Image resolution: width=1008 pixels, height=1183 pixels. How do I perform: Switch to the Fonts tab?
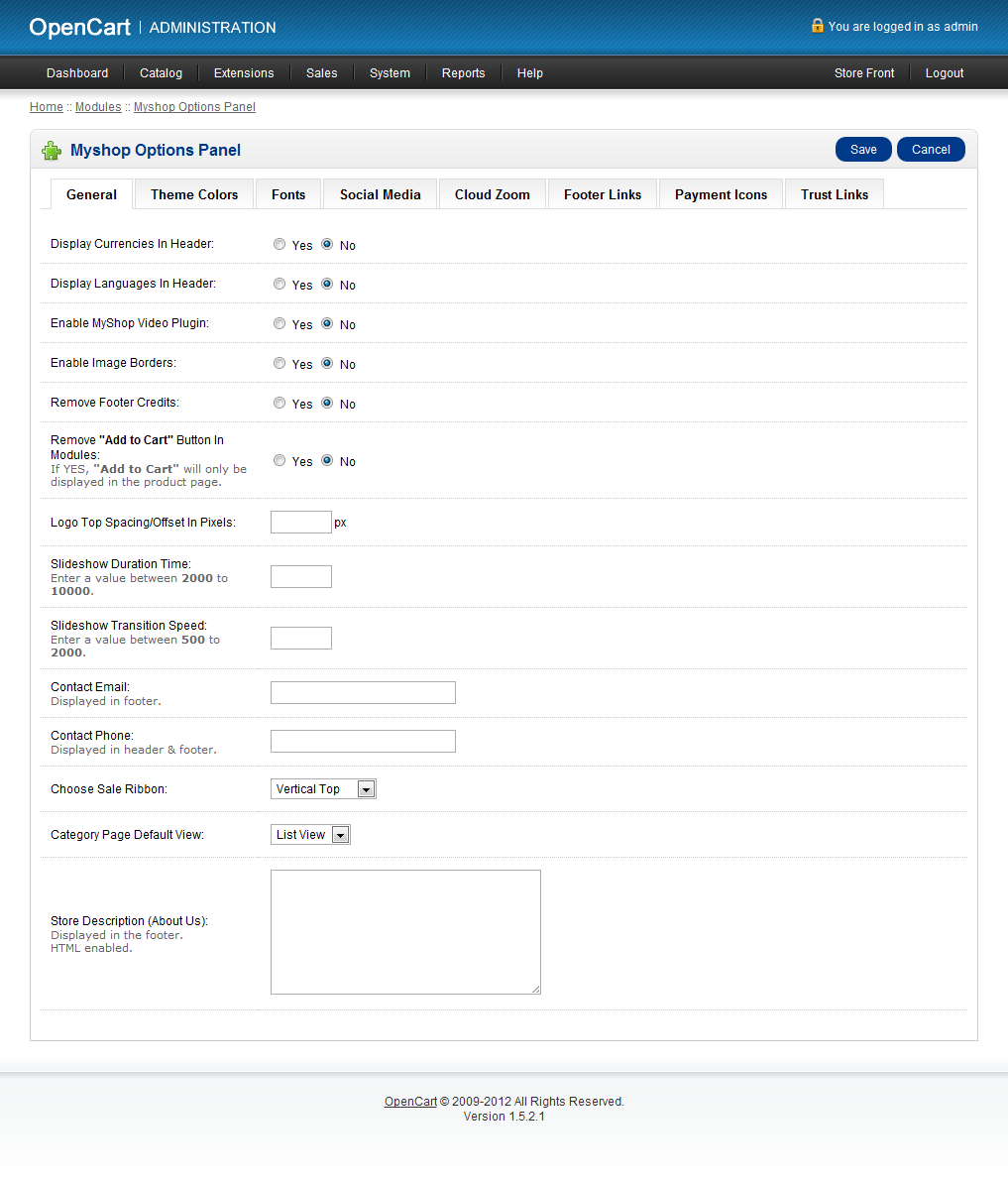point(288,194)
